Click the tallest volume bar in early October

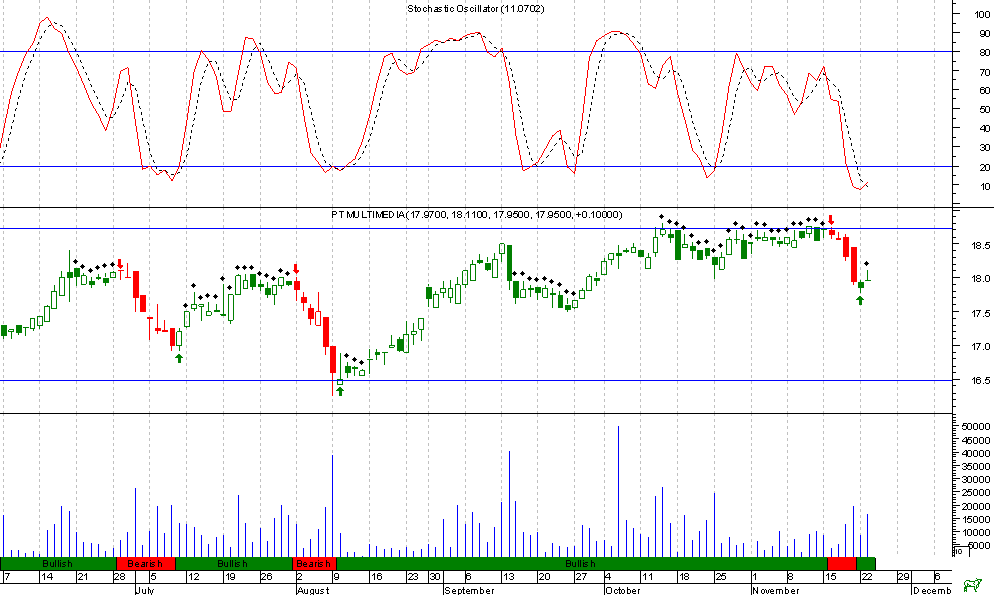click(619, 491)
